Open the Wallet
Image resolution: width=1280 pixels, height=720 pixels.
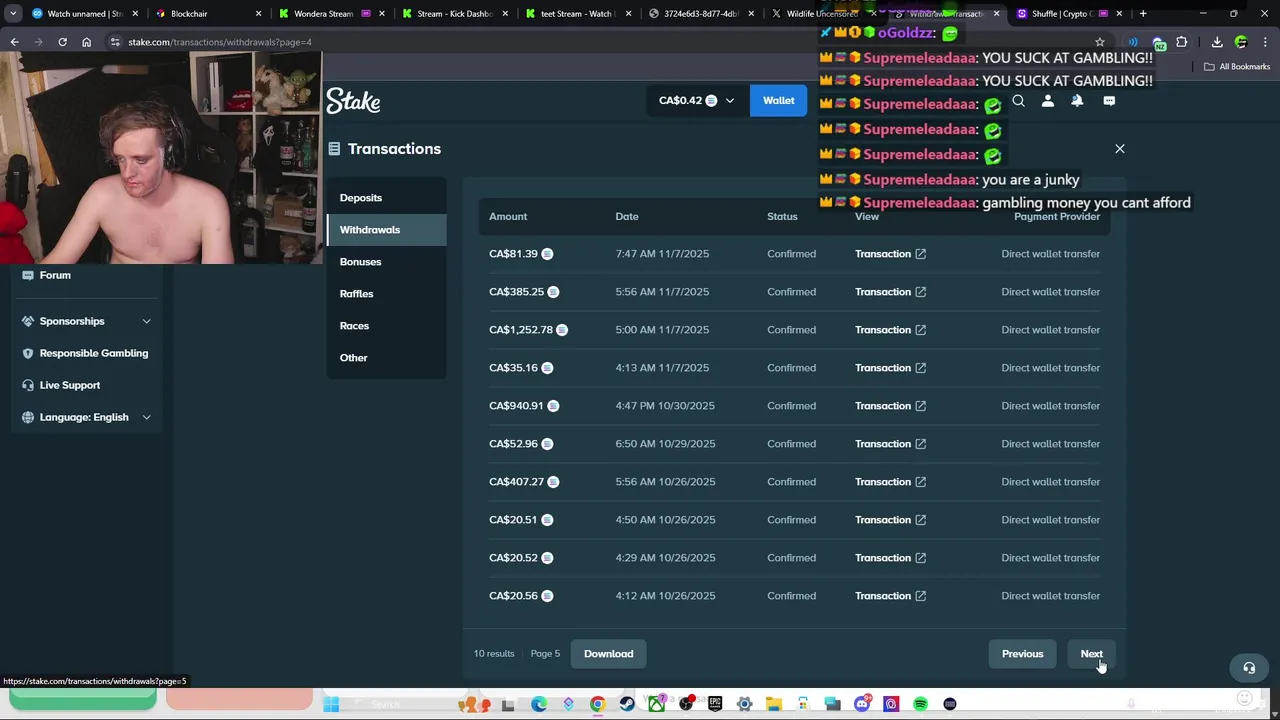pos(778,100)
